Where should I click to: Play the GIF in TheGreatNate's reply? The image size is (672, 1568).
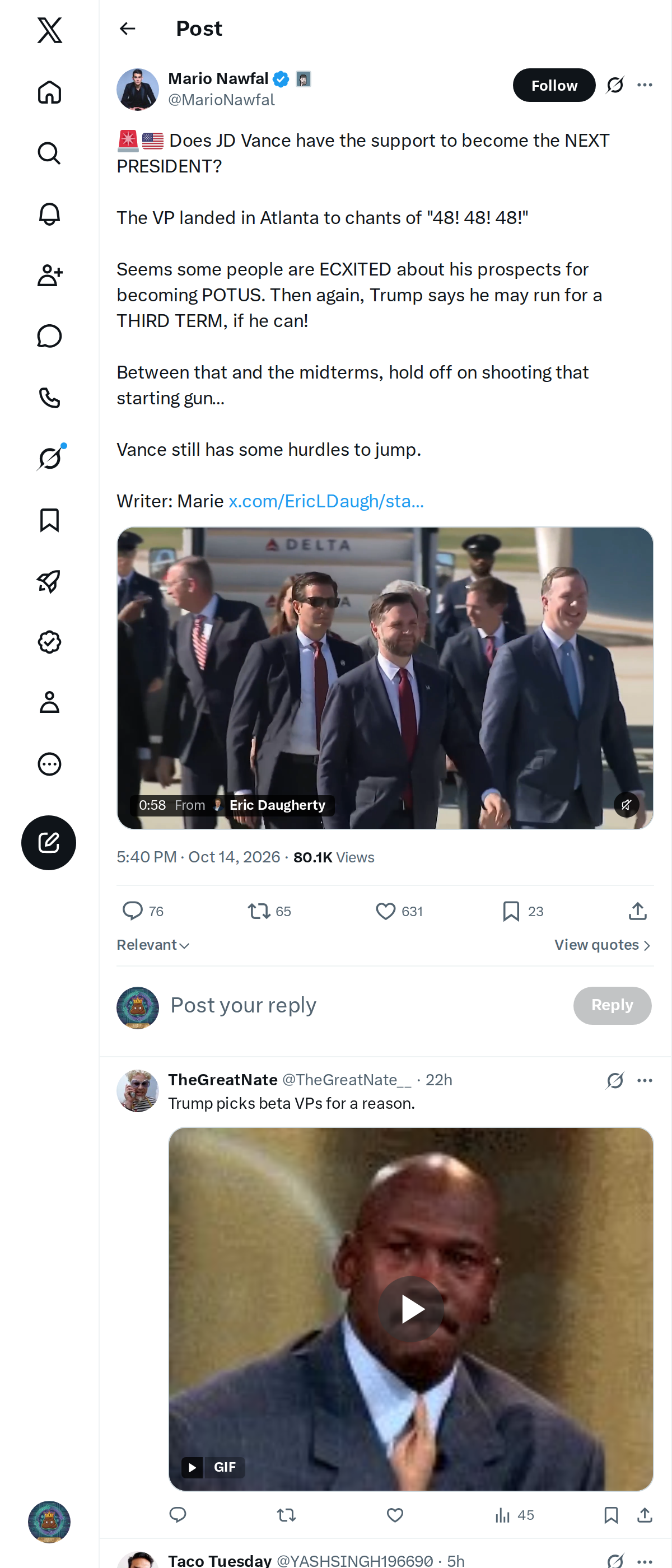tap(411, 1309)
